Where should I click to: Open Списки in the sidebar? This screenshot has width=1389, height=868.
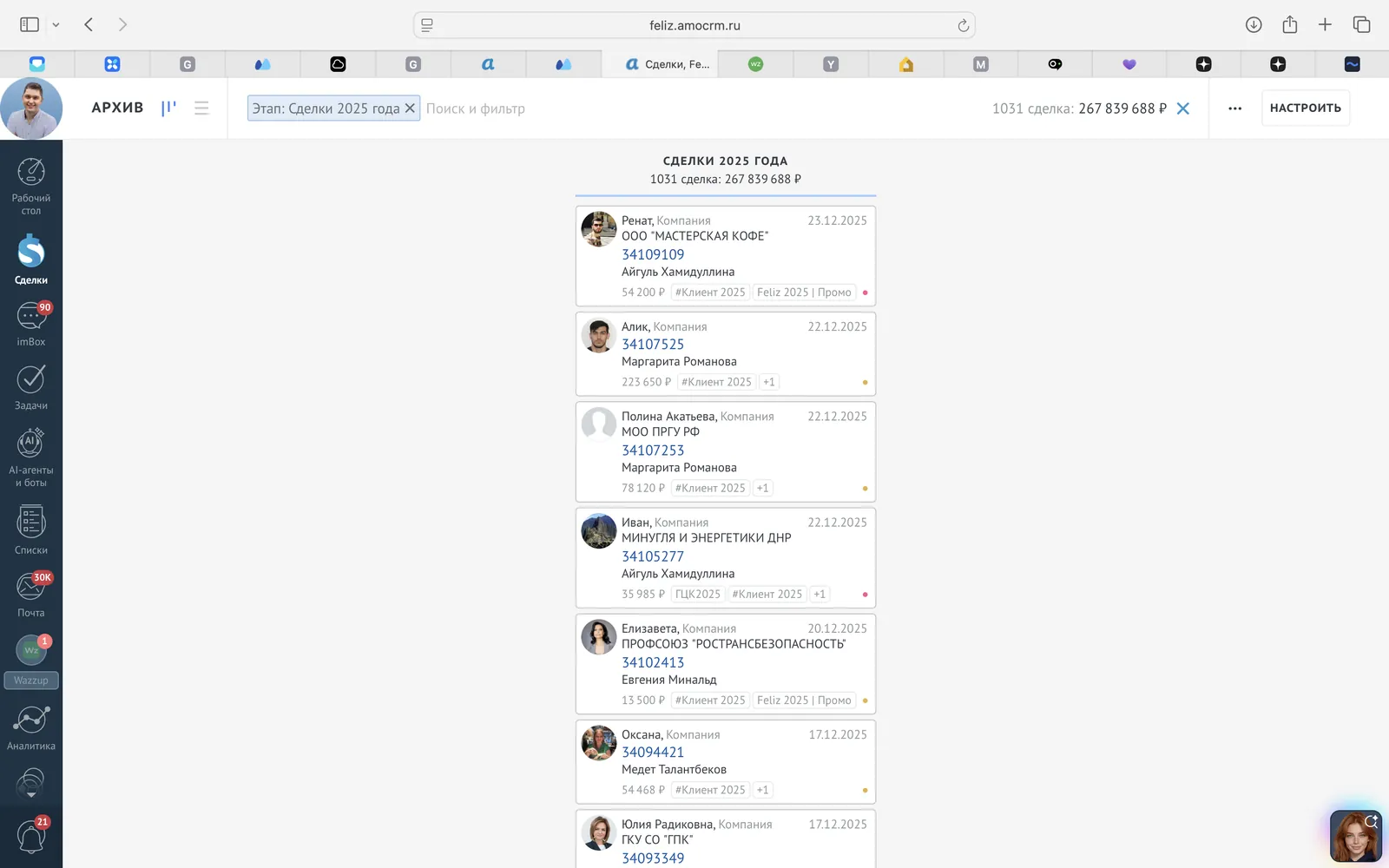pyautogui.click(x=31, y=529)
